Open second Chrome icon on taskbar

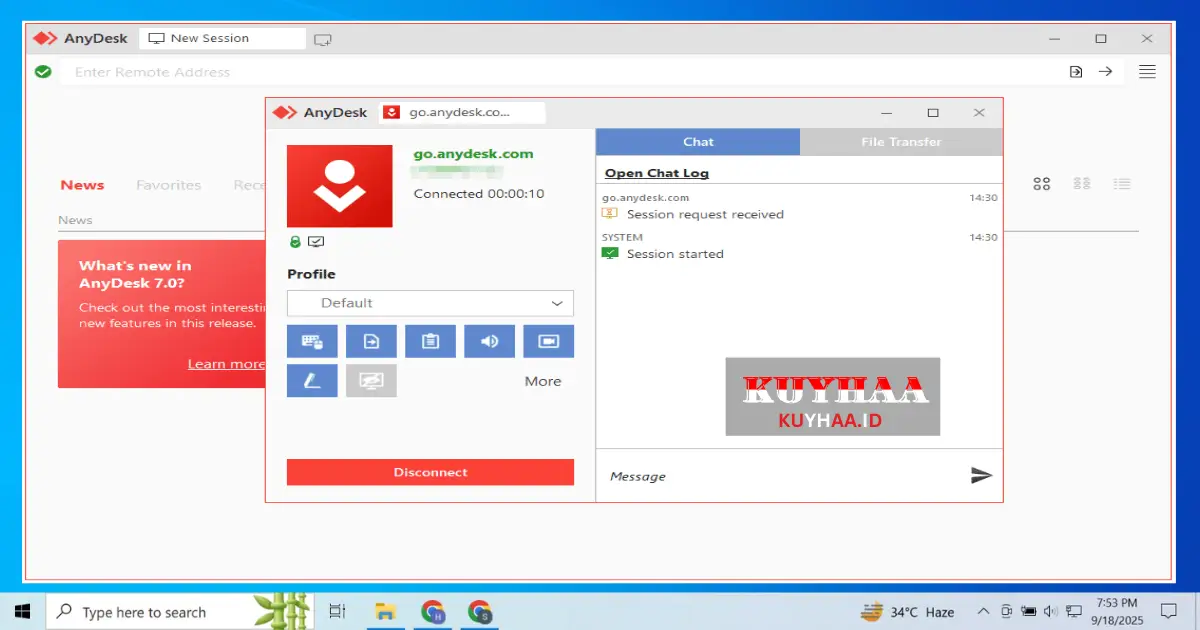(480, 611)
